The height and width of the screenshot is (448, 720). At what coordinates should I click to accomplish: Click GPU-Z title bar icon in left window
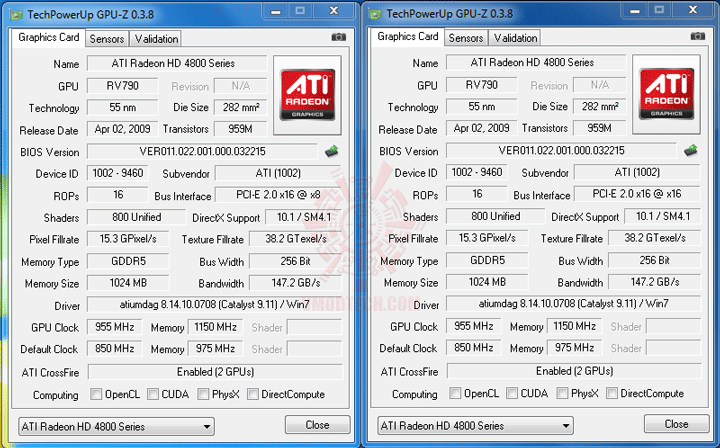[17, 15]
